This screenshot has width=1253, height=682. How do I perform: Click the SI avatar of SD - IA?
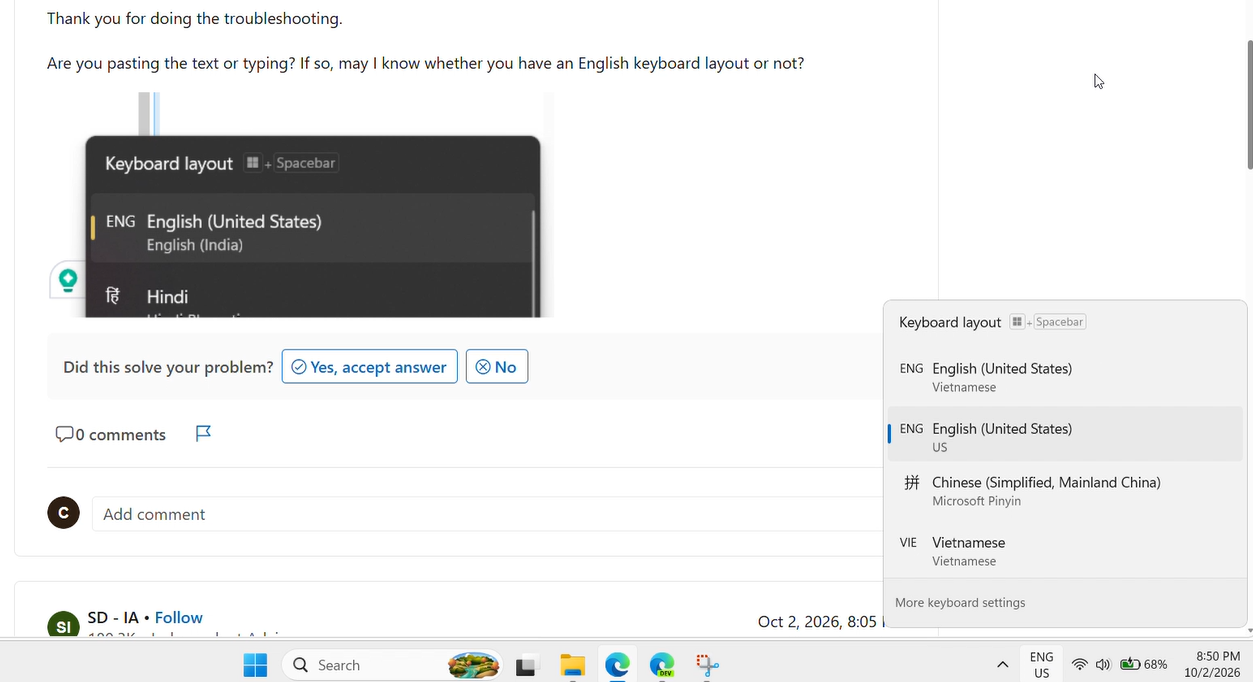click(63, 624)
